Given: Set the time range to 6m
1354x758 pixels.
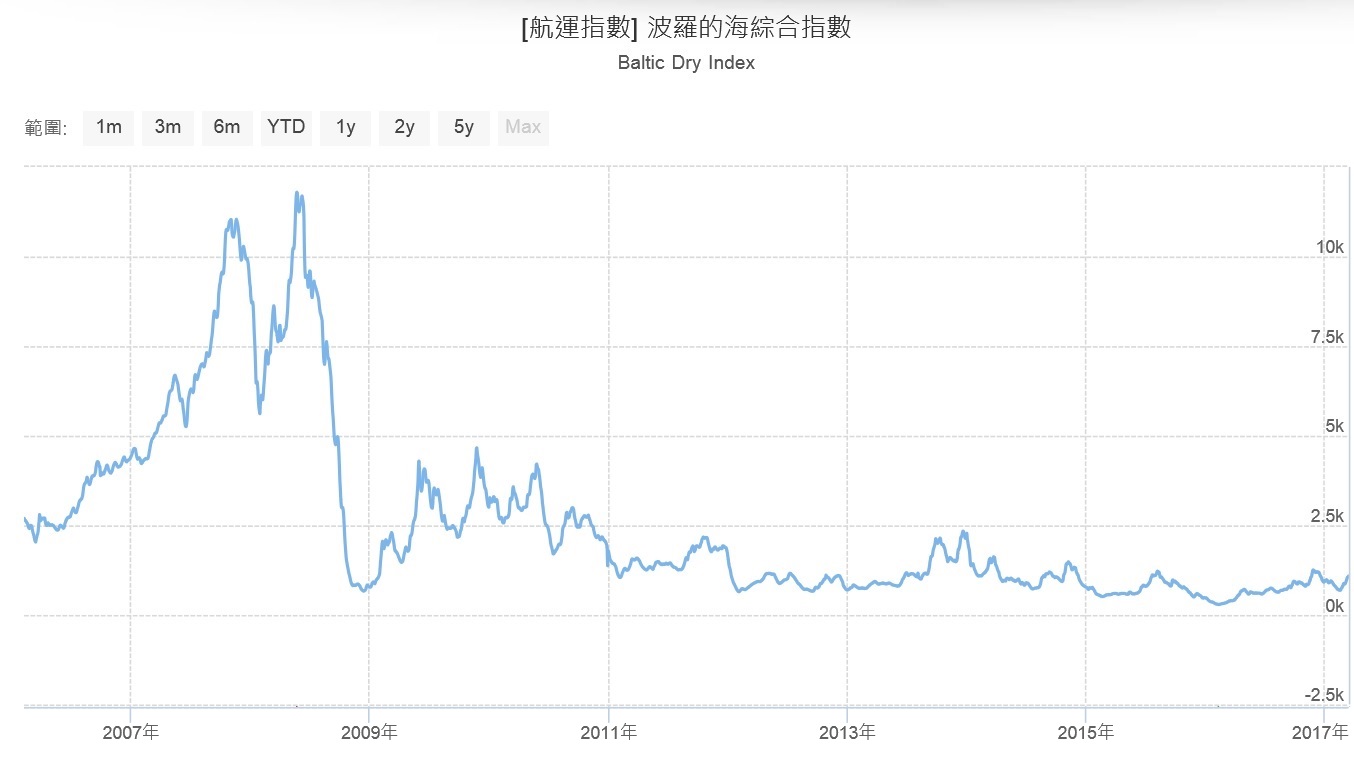Looking at the screenshot, I should 227,127.
